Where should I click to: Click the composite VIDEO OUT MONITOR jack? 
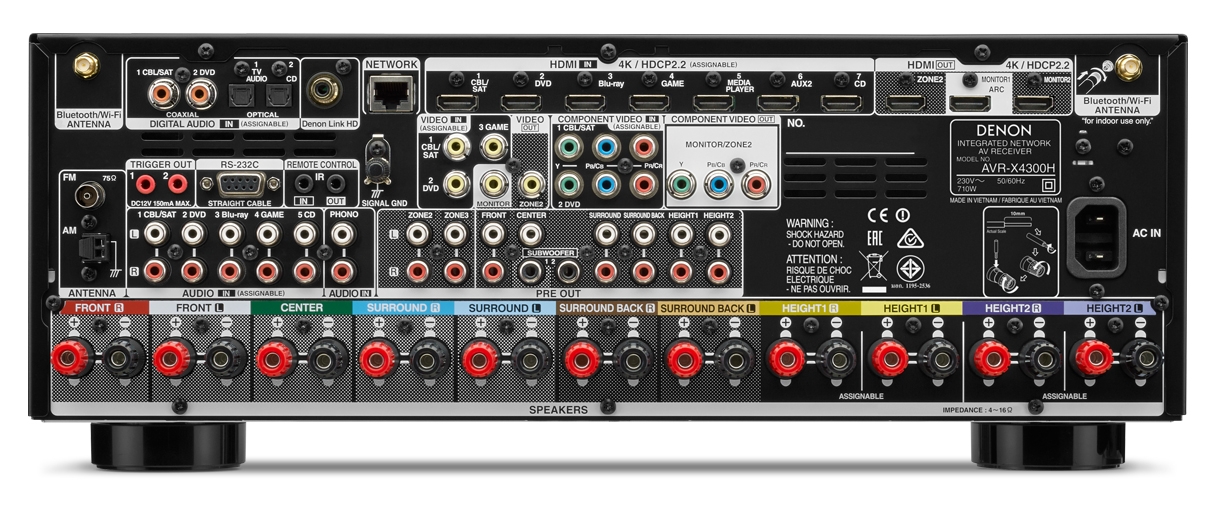click(494, 184)
